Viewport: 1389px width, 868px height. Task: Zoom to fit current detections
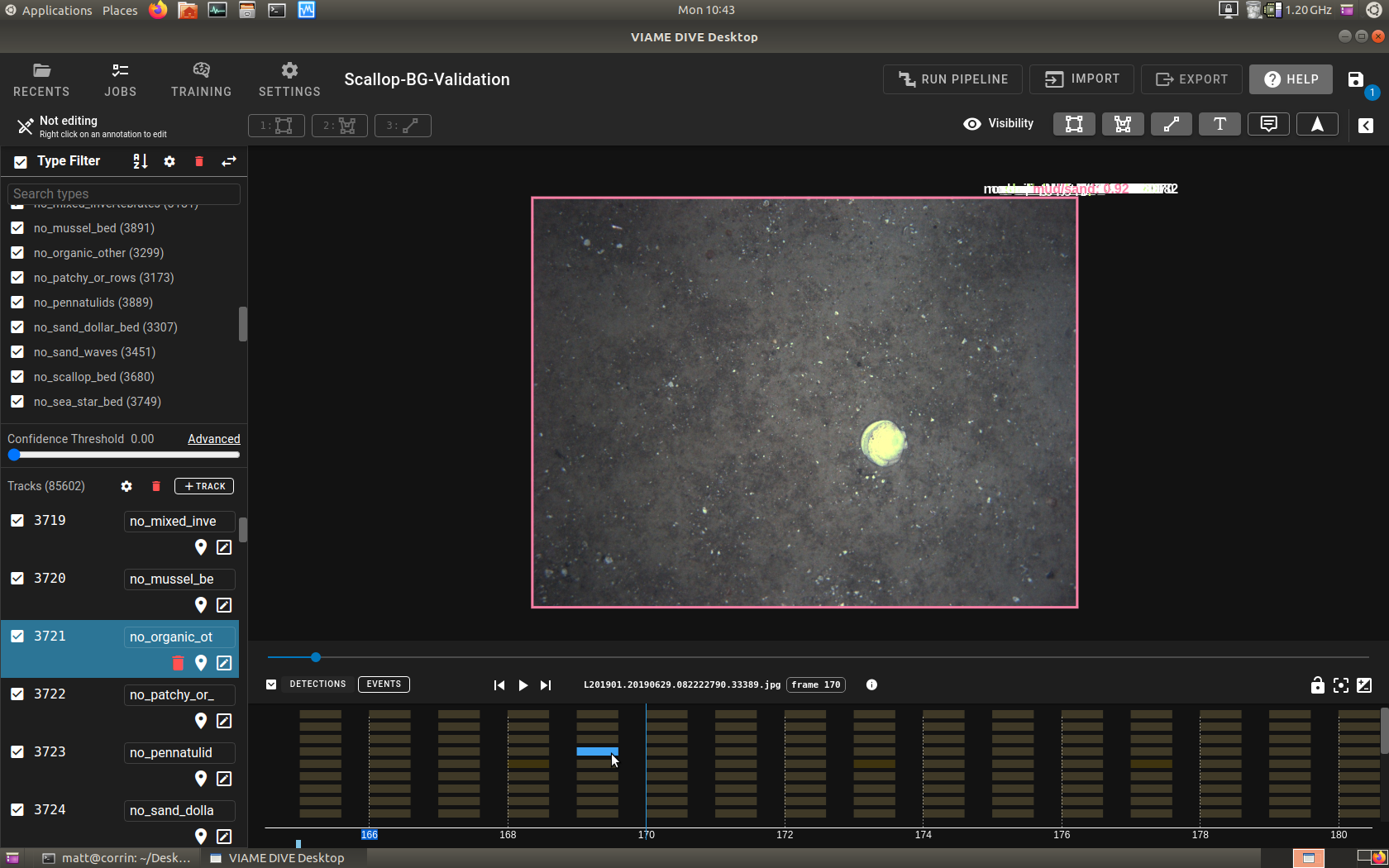(1341, 684)
